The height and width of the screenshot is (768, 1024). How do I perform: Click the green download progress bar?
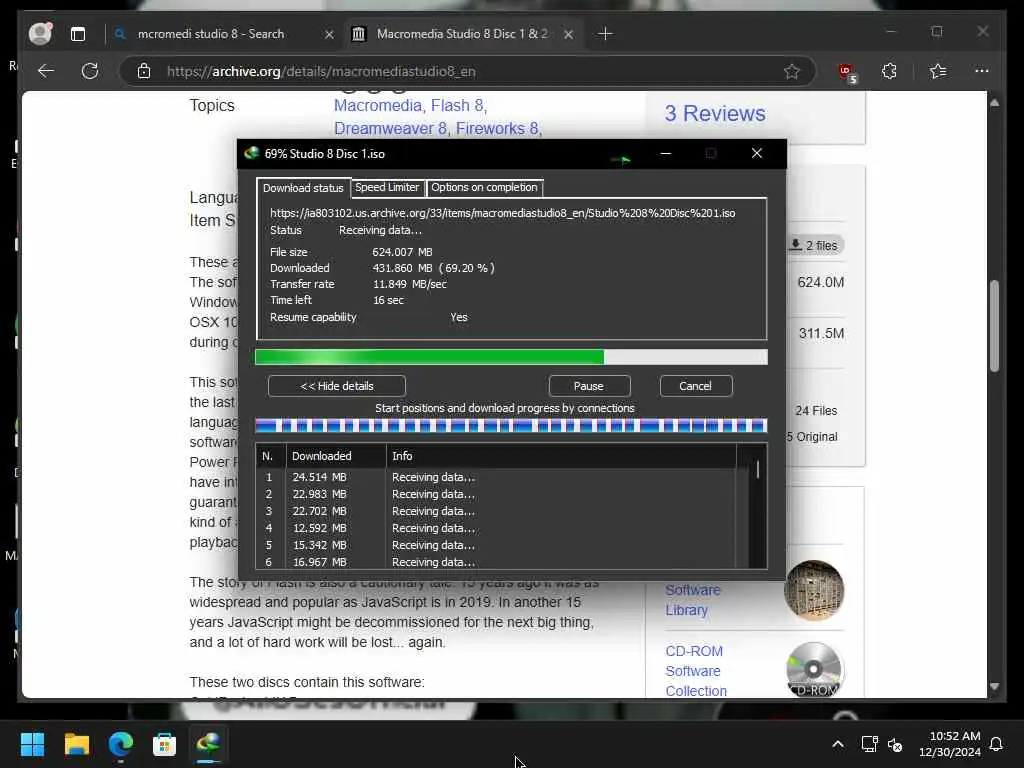(511, 357)
